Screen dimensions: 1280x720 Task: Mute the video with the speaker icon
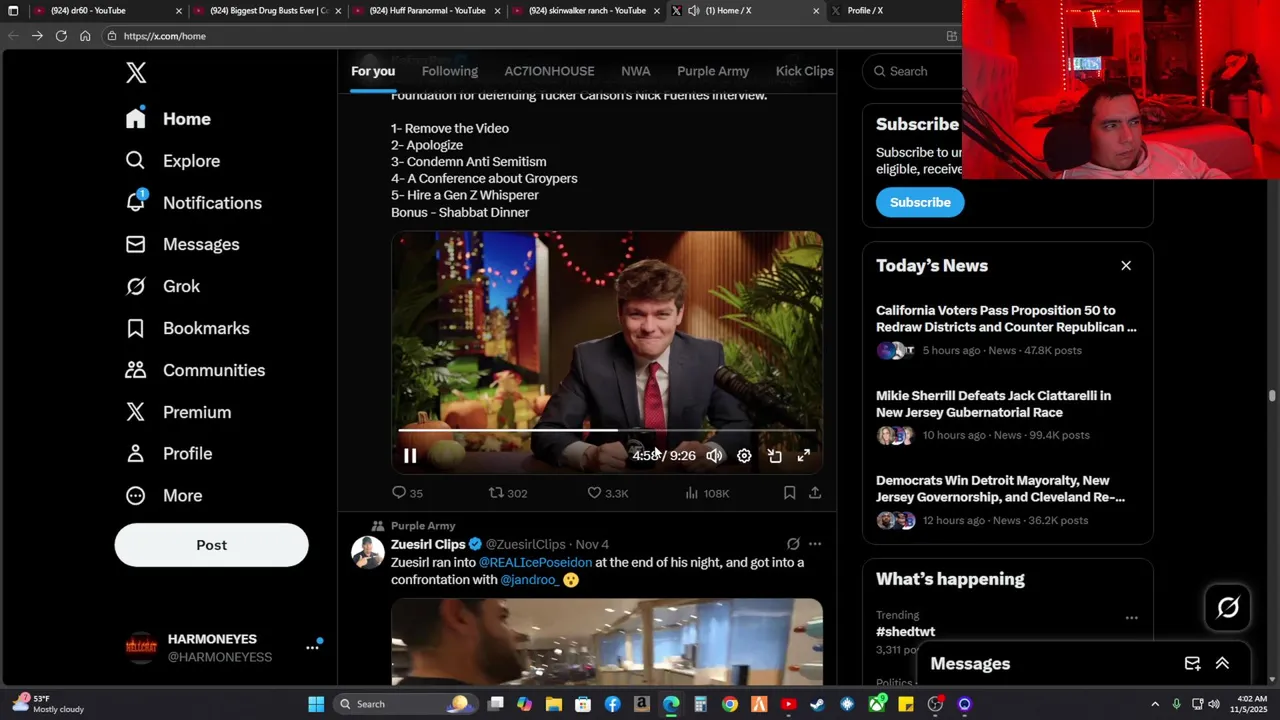pyautogui.click(x=714, y=456)
